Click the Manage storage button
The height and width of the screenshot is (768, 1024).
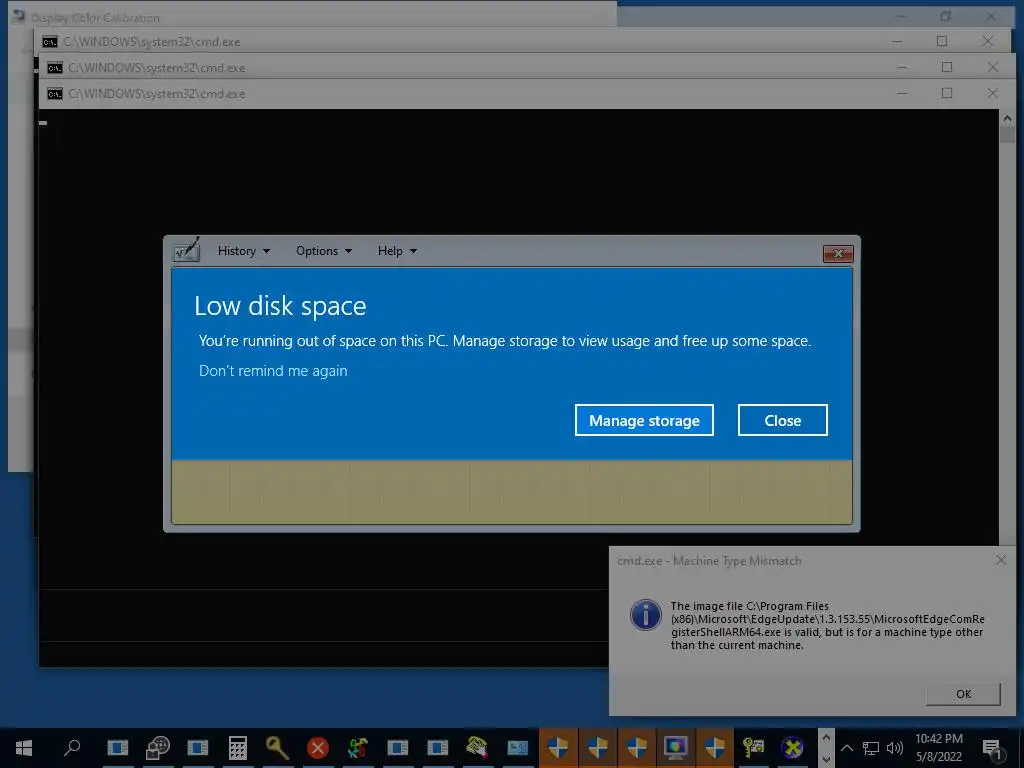pyautogui.click(x=644, y=420)
